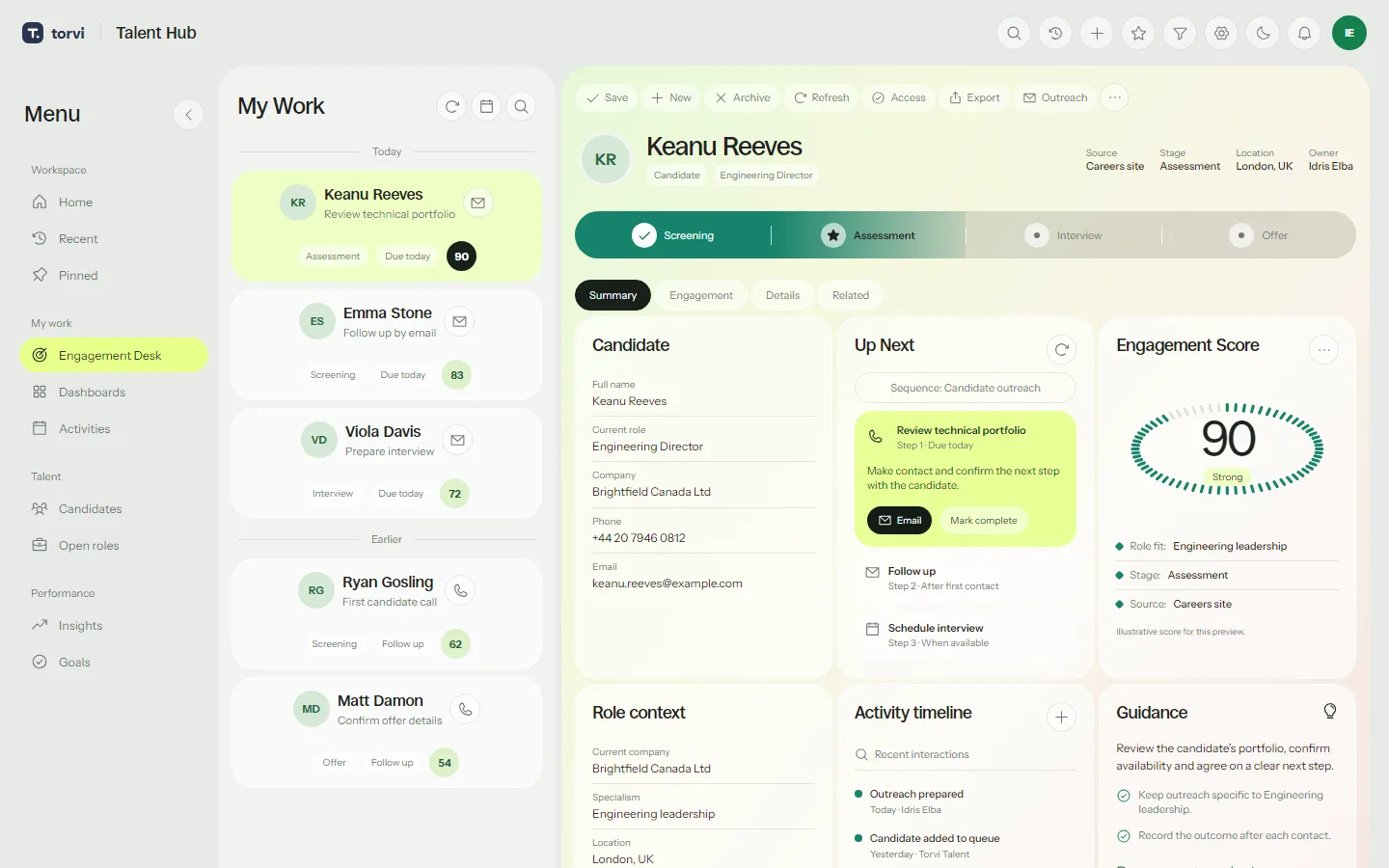The height and width of the screenshot is (868, 1389).
Task: Open favorites star icon
Action: [x=1138, y=33]
